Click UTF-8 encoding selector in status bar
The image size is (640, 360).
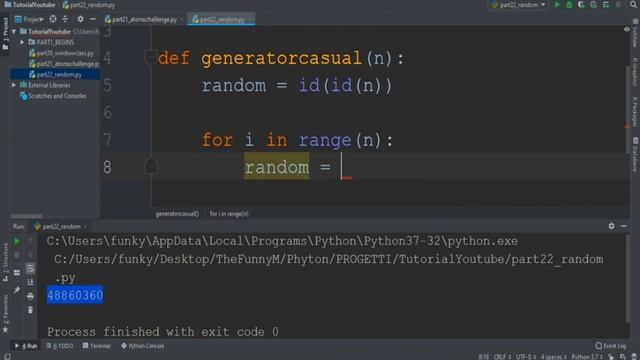[x=525, y=357]
